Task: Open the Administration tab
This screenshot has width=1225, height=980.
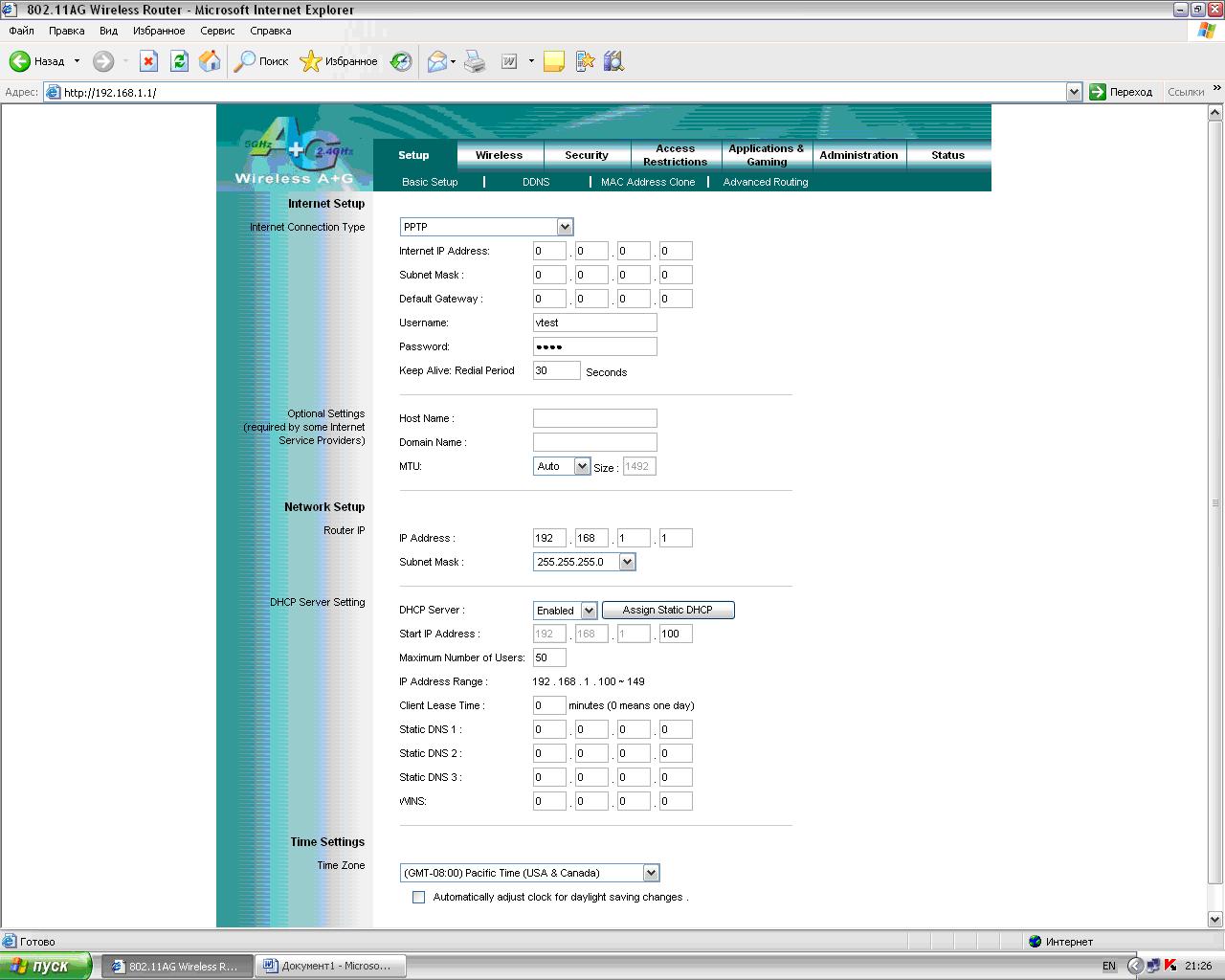Action: pyautogui.click(x=858, y=155)
